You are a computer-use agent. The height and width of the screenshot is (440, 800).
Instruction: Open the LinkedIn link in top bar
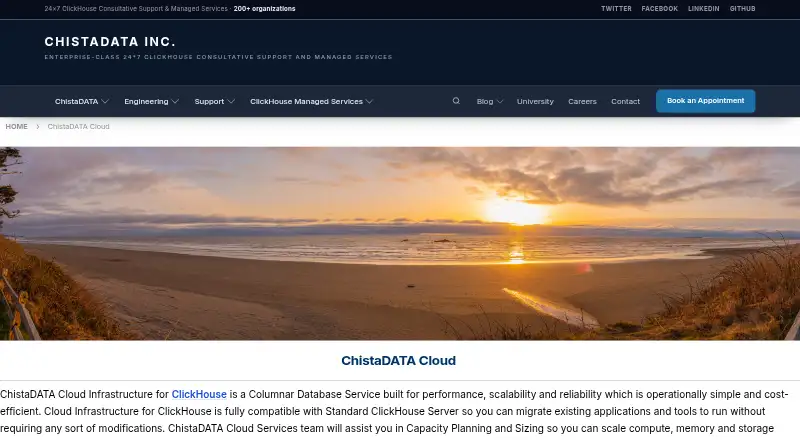point(704,9)
